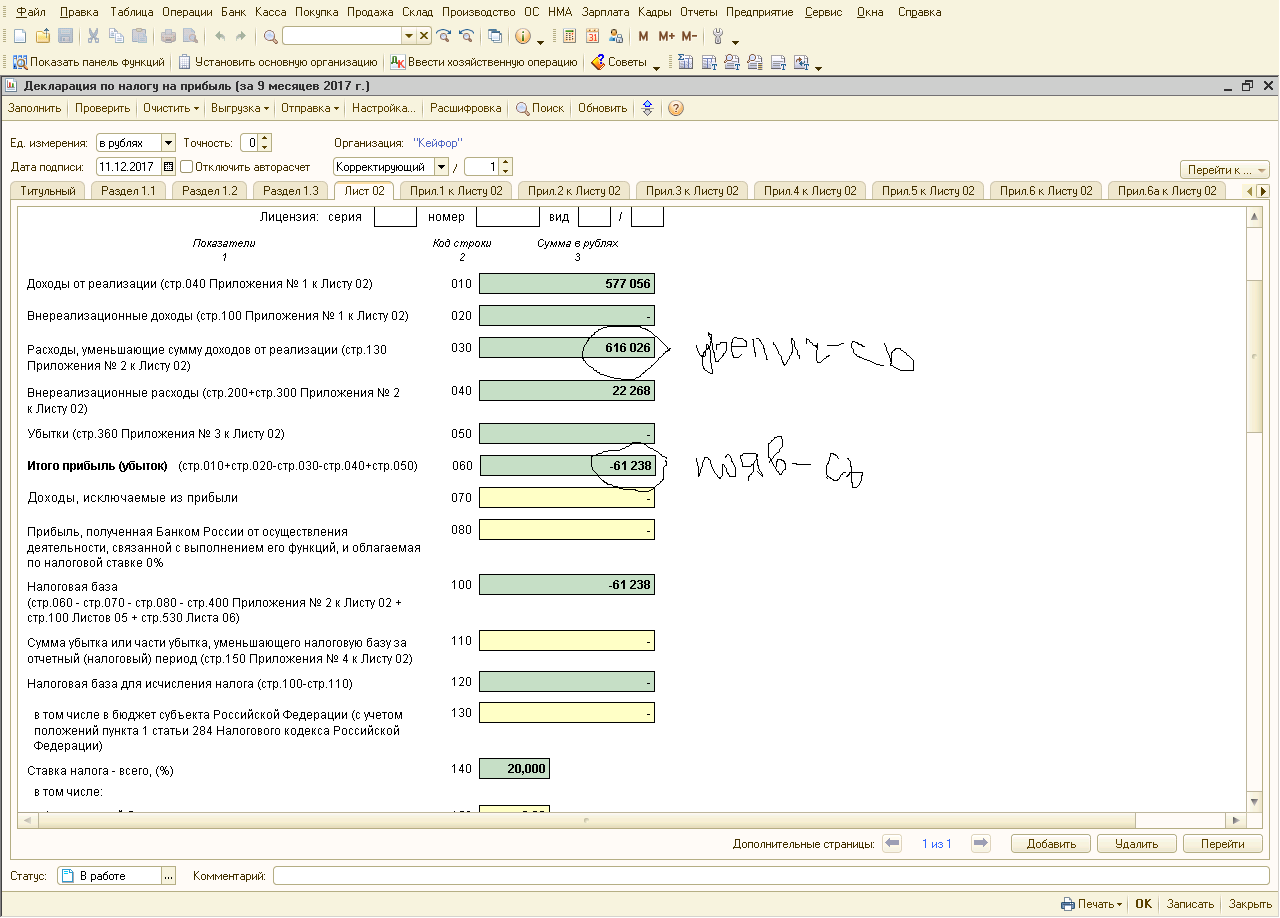Open the Корректирующий type dropdown

(x=442, y=167)
